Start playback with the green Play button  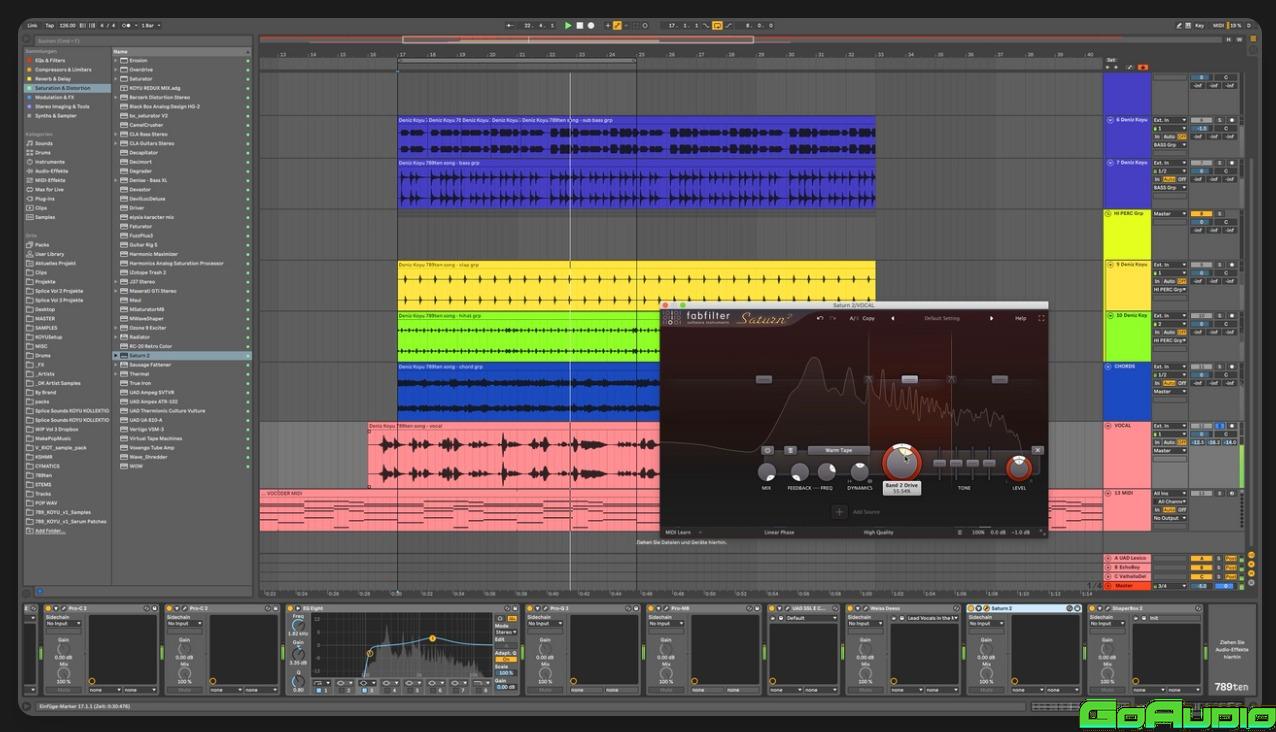568,25
